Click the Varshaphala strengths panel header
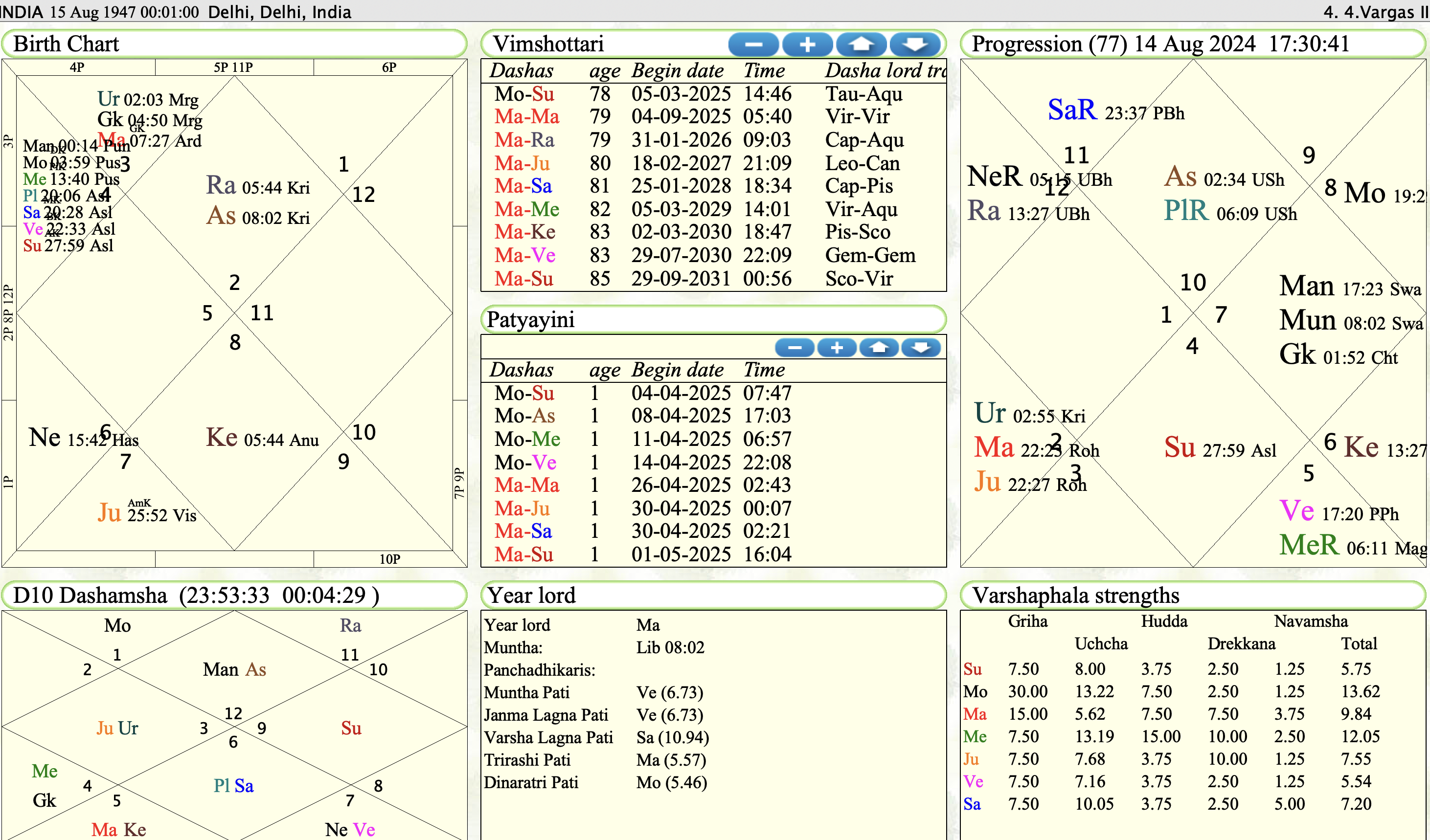 coord(1075,596)
